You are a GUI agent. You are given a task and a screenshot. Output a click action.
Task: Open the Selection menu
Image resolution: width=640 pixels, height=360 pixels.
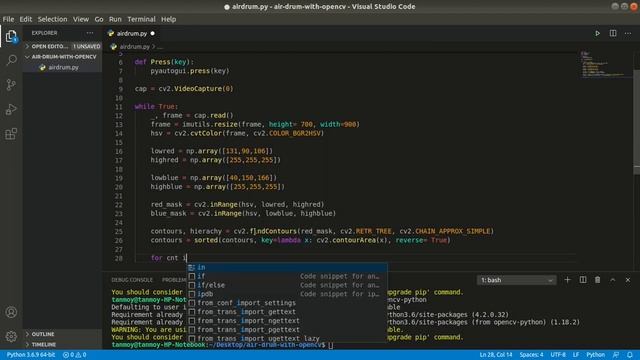click(x=52, y=19)
